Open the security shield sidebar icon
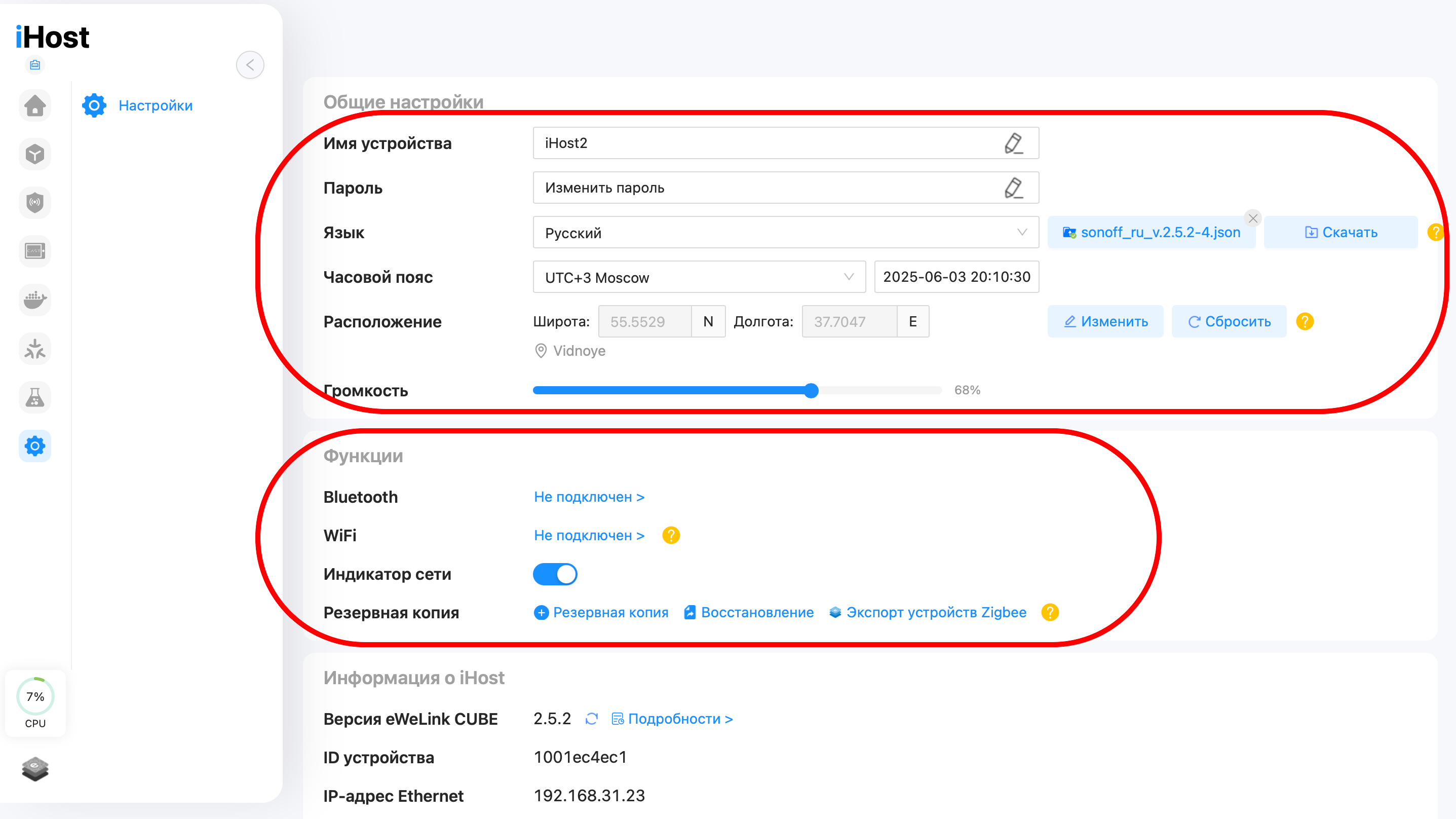 coord(35,203)
